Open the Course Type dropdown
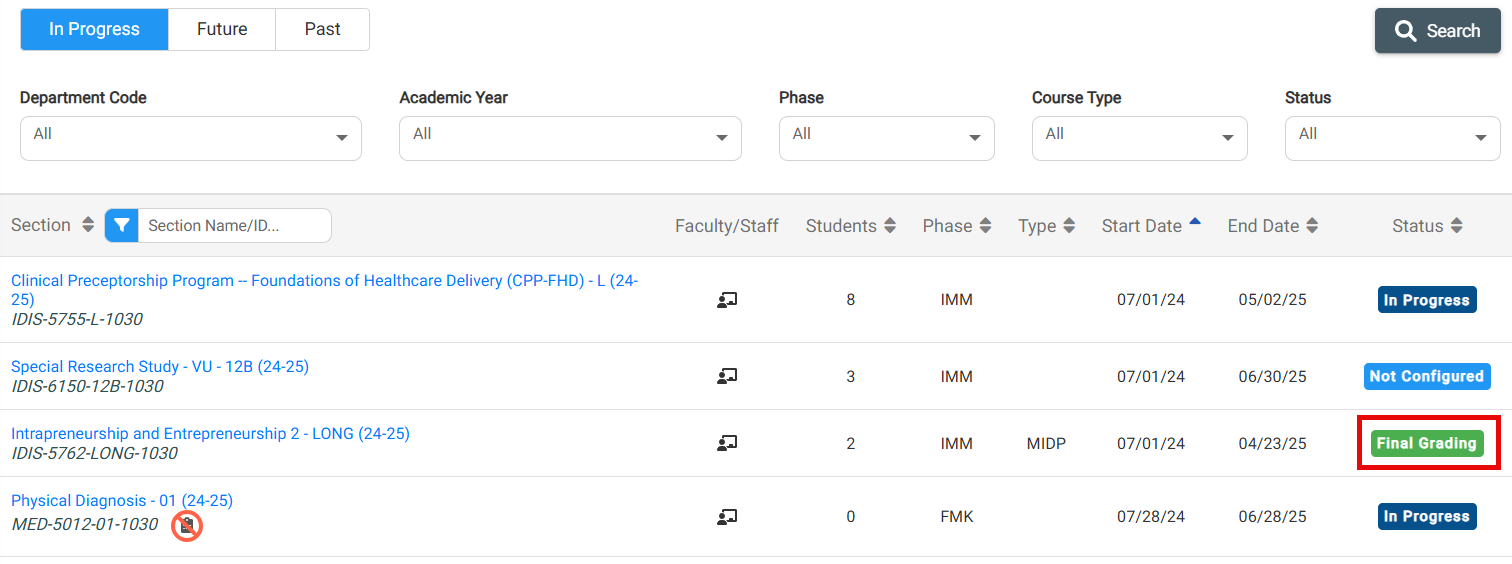Image resolution: width=1512 pixels, height=564 pixels. [x=1140, y=138]
